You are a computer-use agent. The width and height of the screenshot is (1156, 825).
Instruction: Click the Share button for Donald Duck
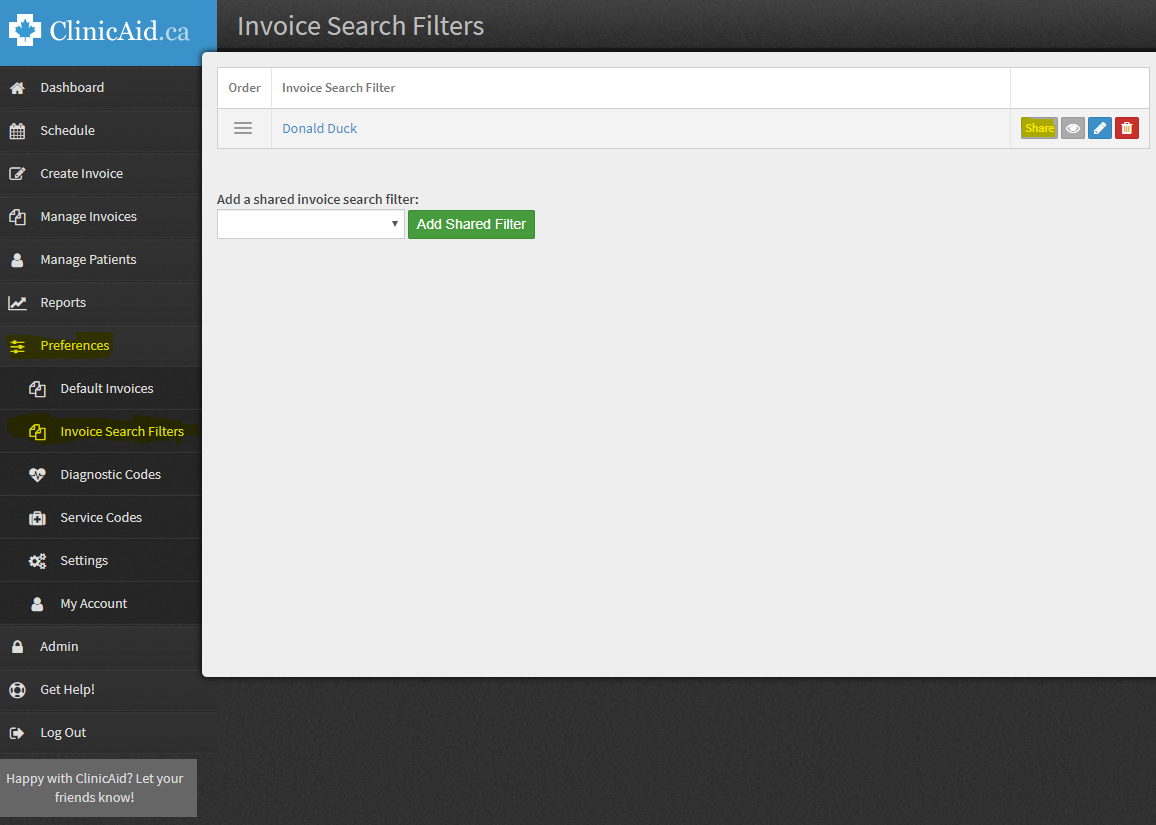(x=1039, y=128)
